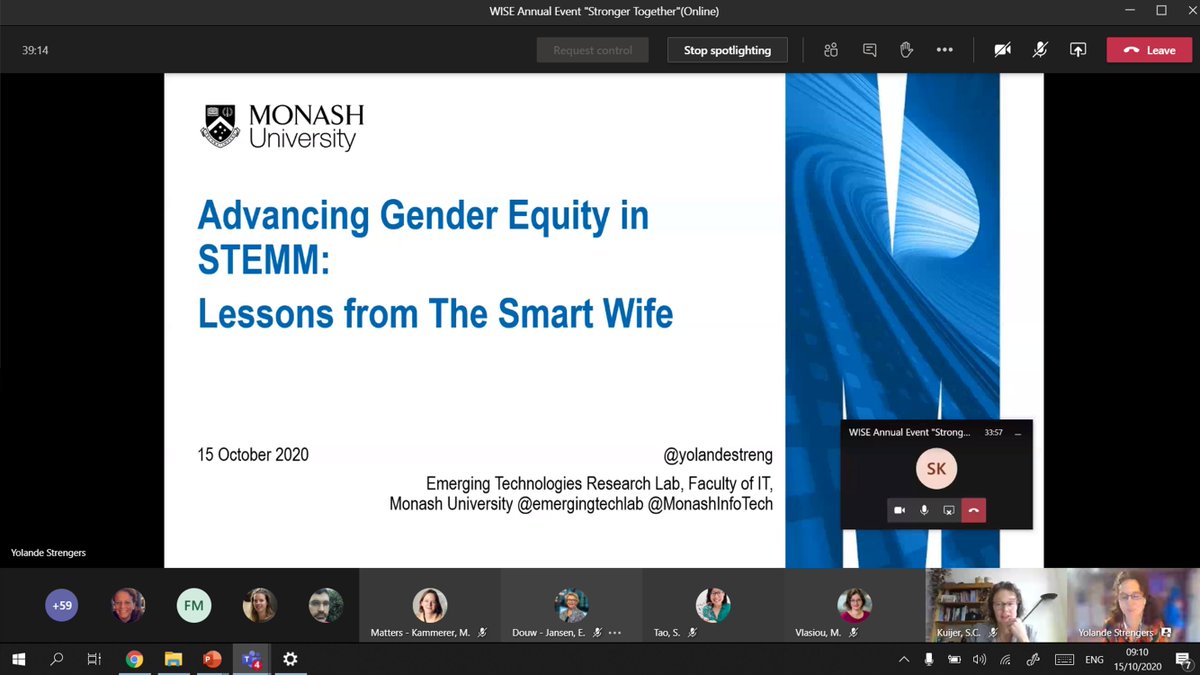
Task: Open More actions ellipsis menu
Action: pos(944,50)
